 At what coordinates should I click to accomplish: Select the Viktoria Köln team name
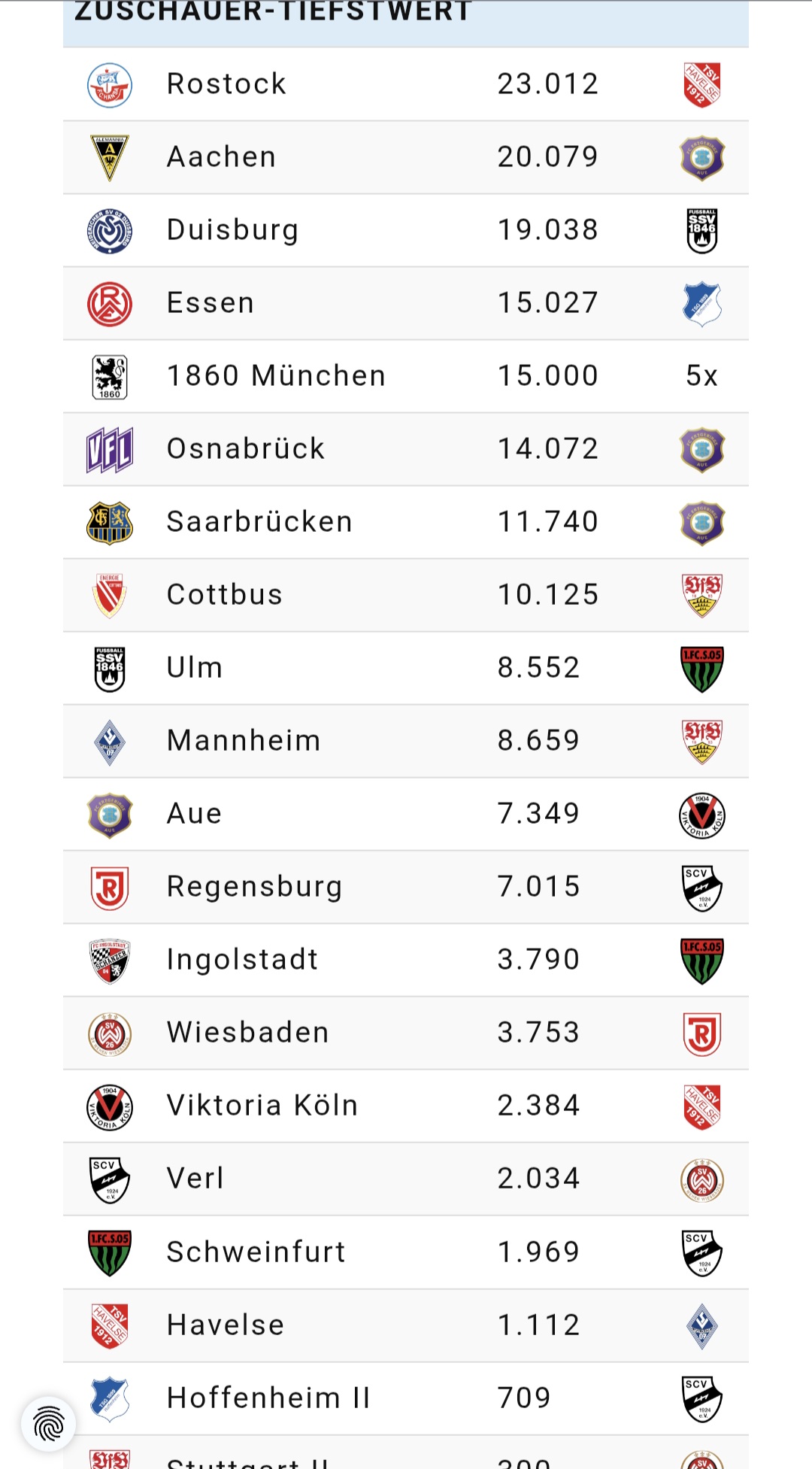(x=262, y=1106)
